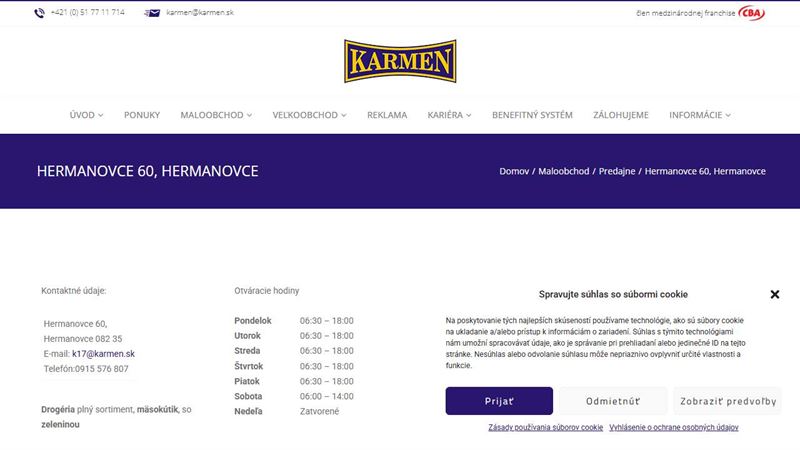Click the Hermanovce 60 breadcrumb entry
The width and height of the screenshot is (800, 450).
point(705,171)
